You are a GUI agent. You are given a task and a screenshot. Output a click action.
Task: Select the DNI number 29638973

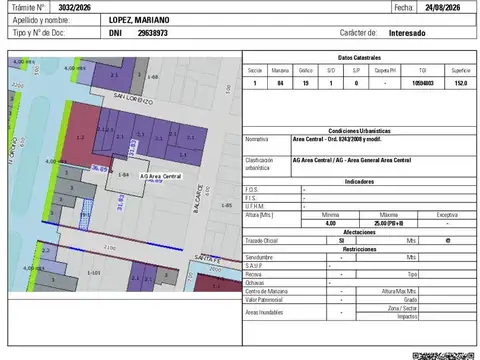pos(153,33)
